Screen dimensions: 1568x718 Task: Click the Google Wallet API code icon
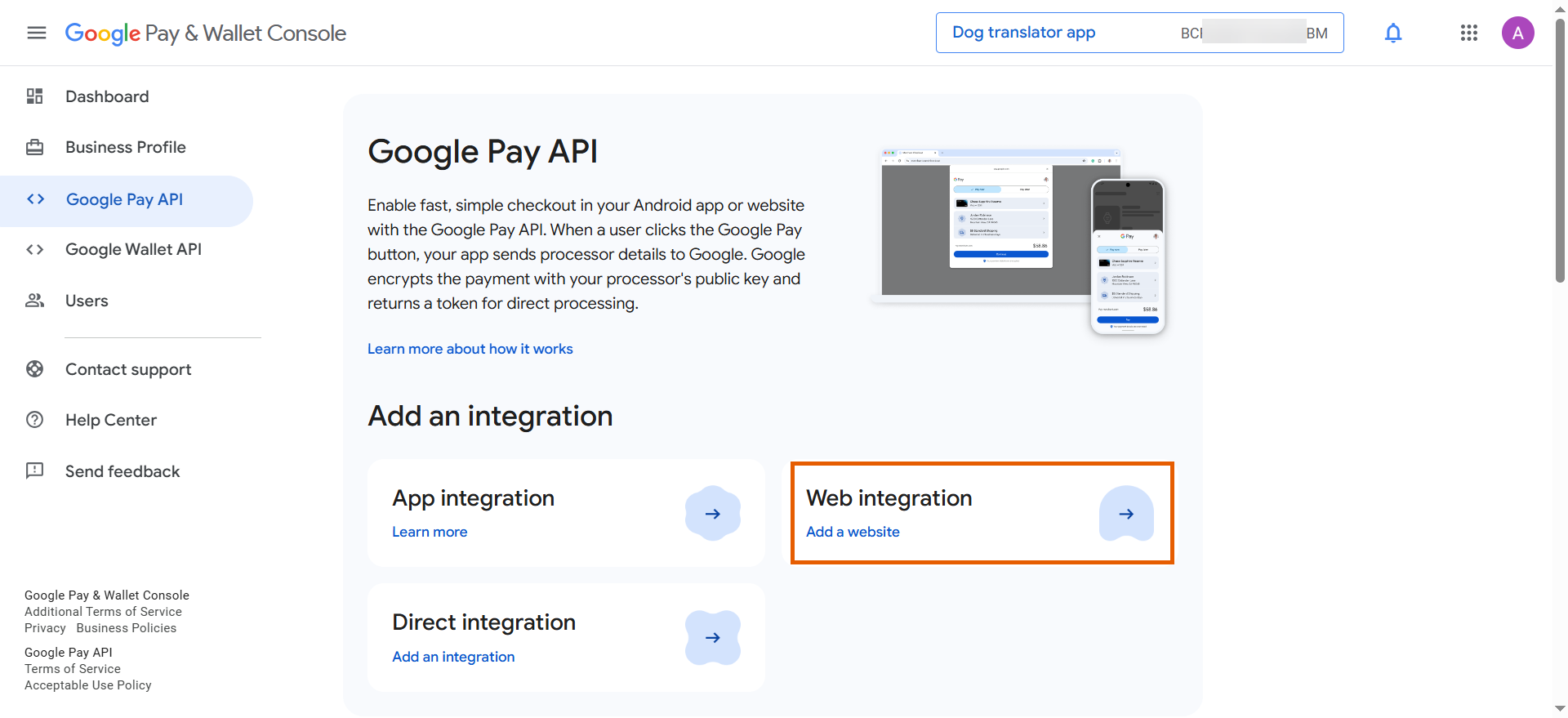pyautogui.click(x=34, y=249)
